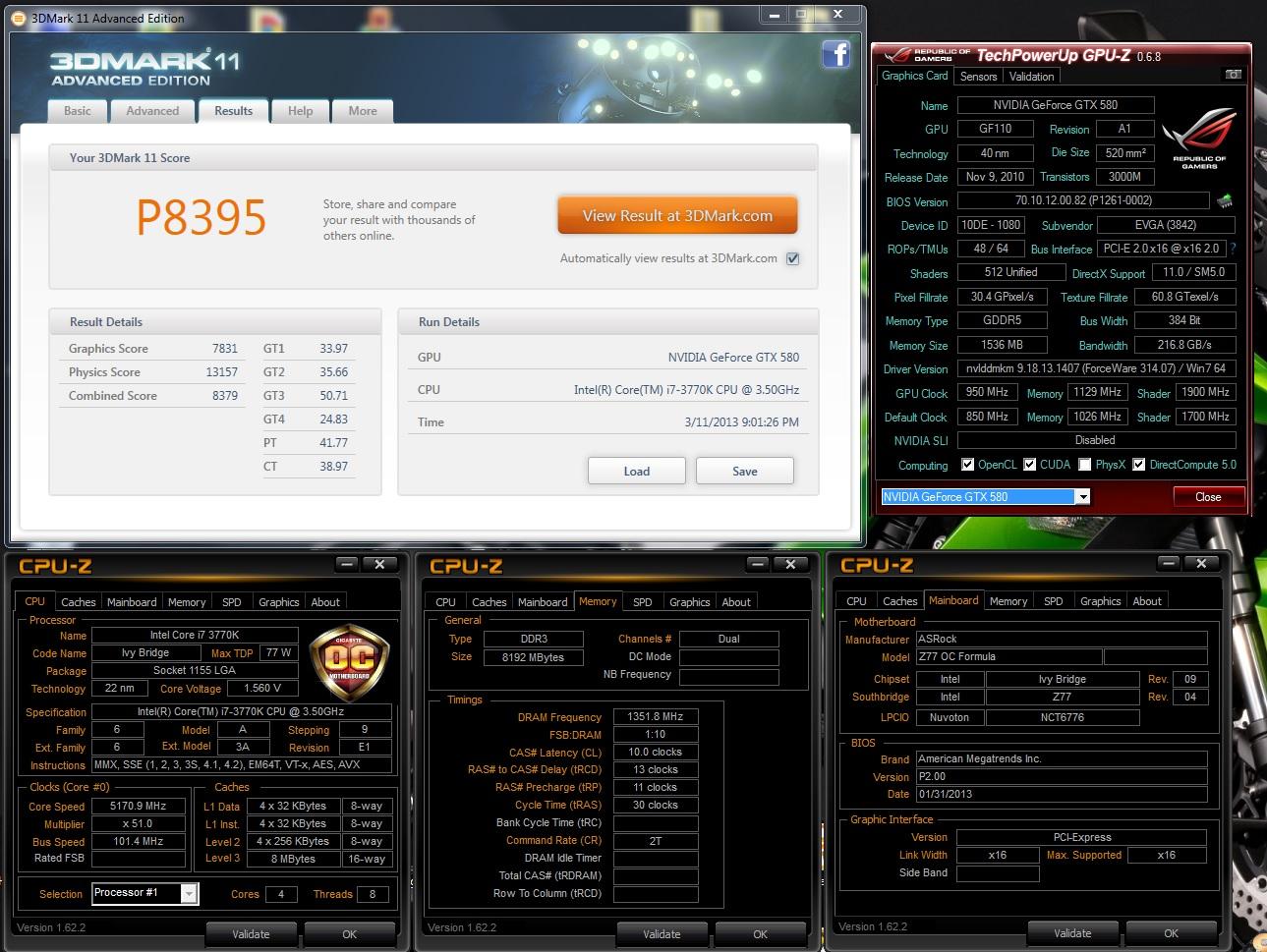This screenshot has height=952, width=1267.
Task: Click the BIOS save chip icon in GPU-Z
Action: pyautogui.click(x=1225, y=200)
